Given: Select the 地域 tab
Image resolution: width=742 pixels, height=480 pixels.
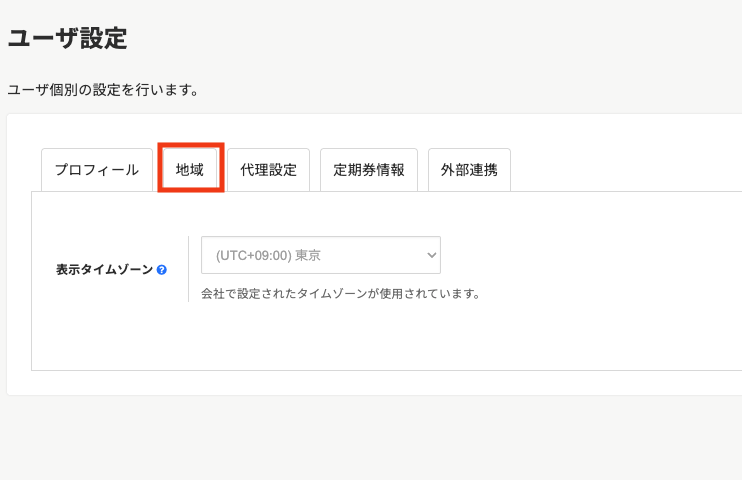Looking at the screenshot, I should click(x=190, y=170).
